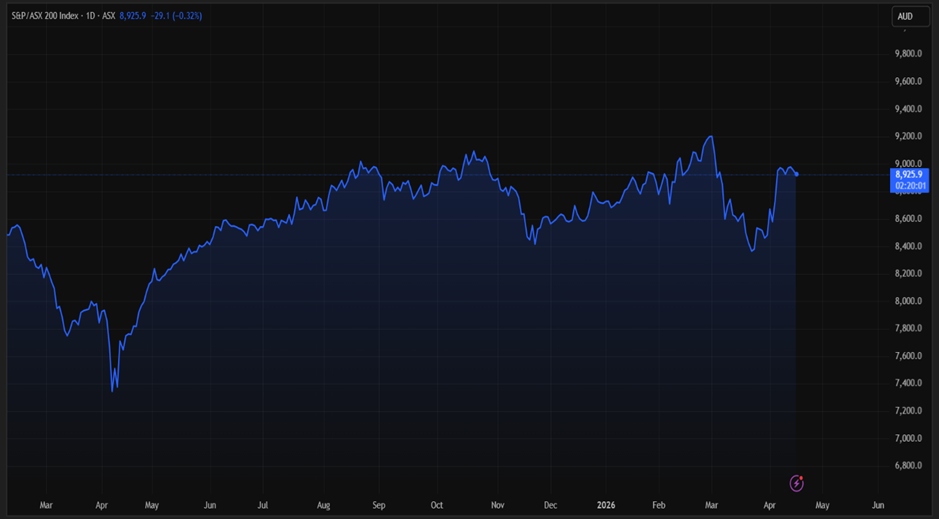The width and height of the screenshot is (939, 519).
Task: Select the highlighted current price tag on the price axis
Action: (911, 179)
